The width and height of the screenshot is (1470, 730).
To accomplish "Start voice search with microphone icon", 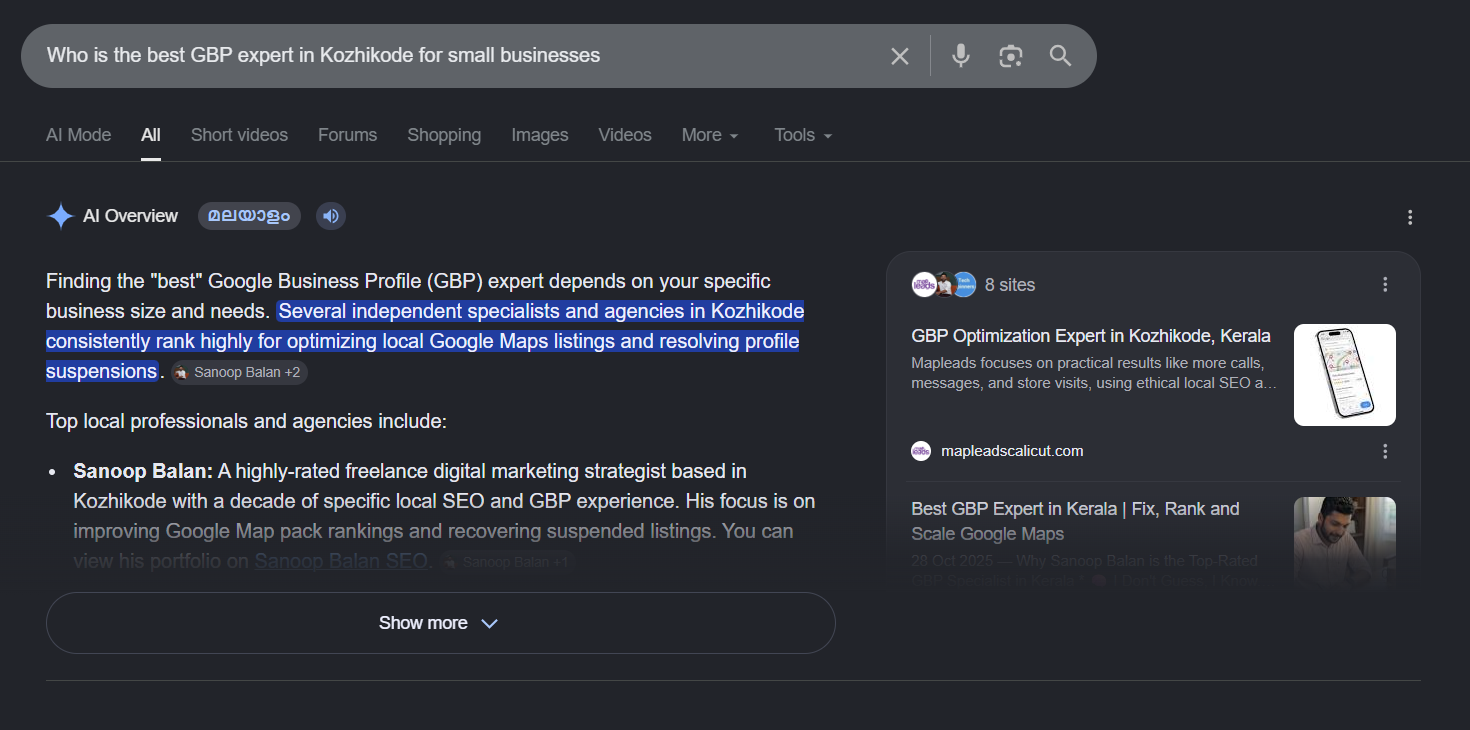I will (x=961, y=56).
